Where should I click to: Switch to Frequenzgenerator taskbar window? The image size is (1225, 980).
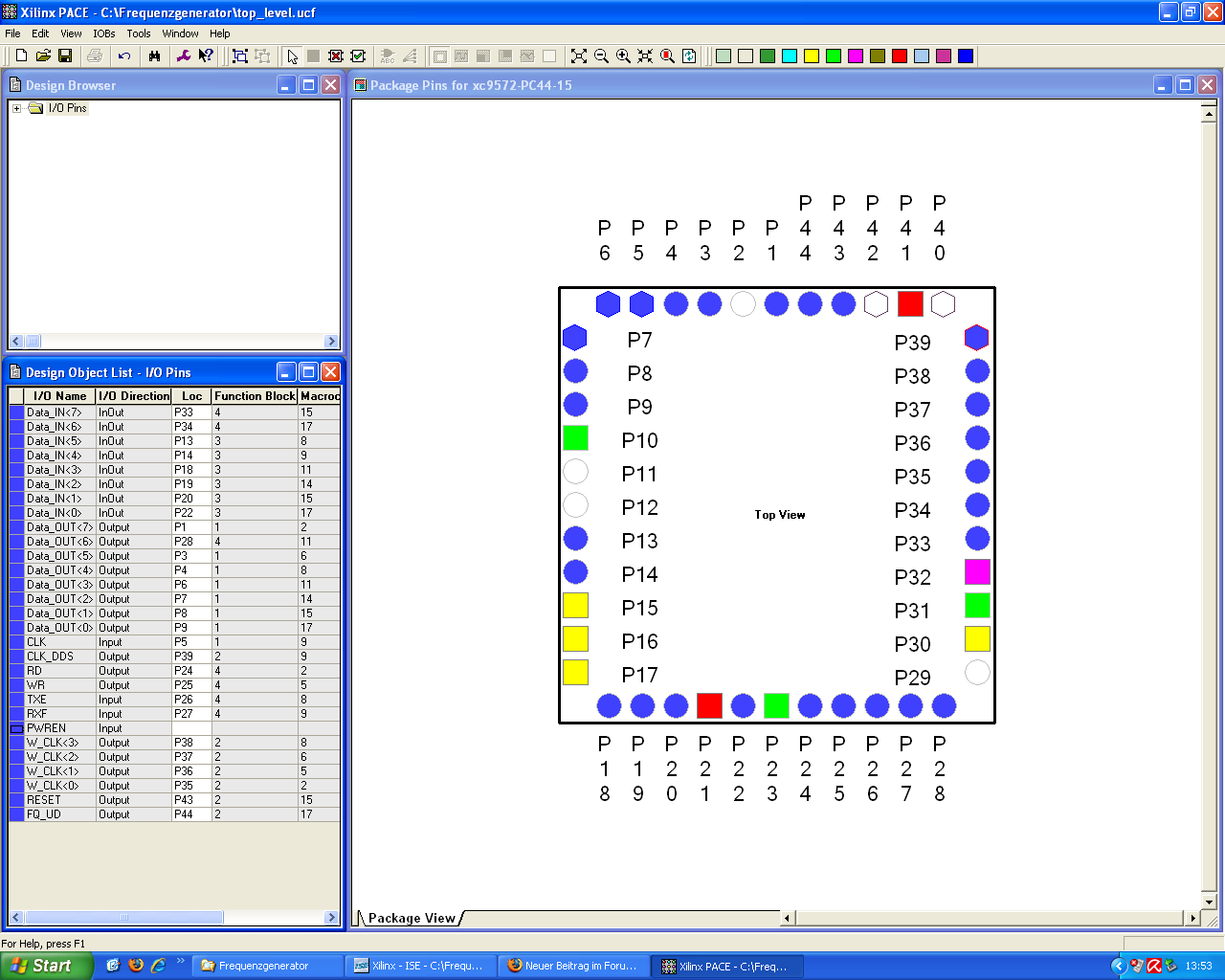(x=267, y=966)
